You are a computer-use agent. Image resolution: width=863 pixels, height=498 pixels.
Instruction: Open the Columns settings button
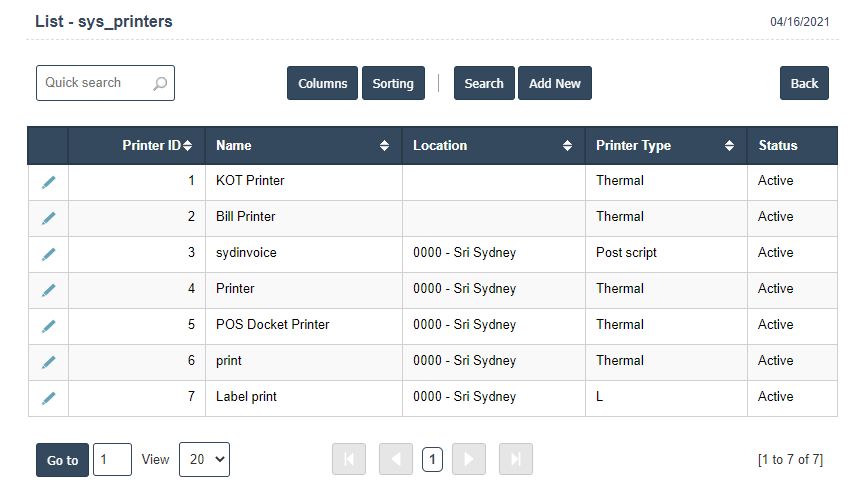322,84
